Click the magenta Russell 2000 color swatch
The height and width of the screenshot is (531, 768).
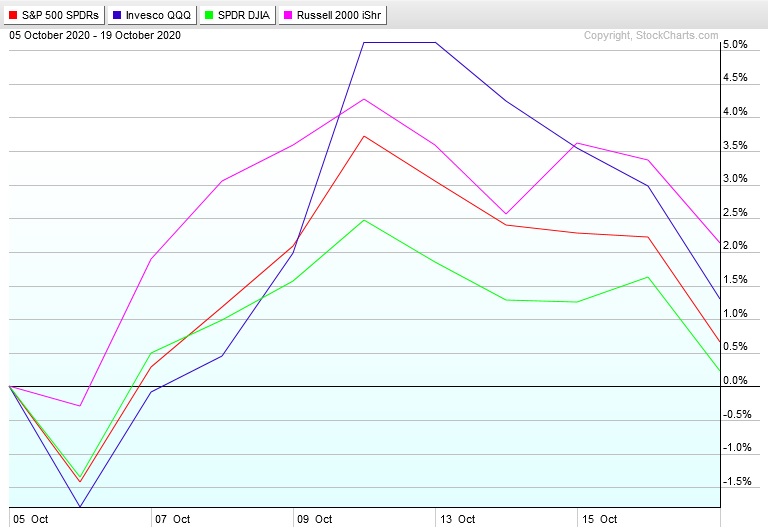[x=288, y=15]
